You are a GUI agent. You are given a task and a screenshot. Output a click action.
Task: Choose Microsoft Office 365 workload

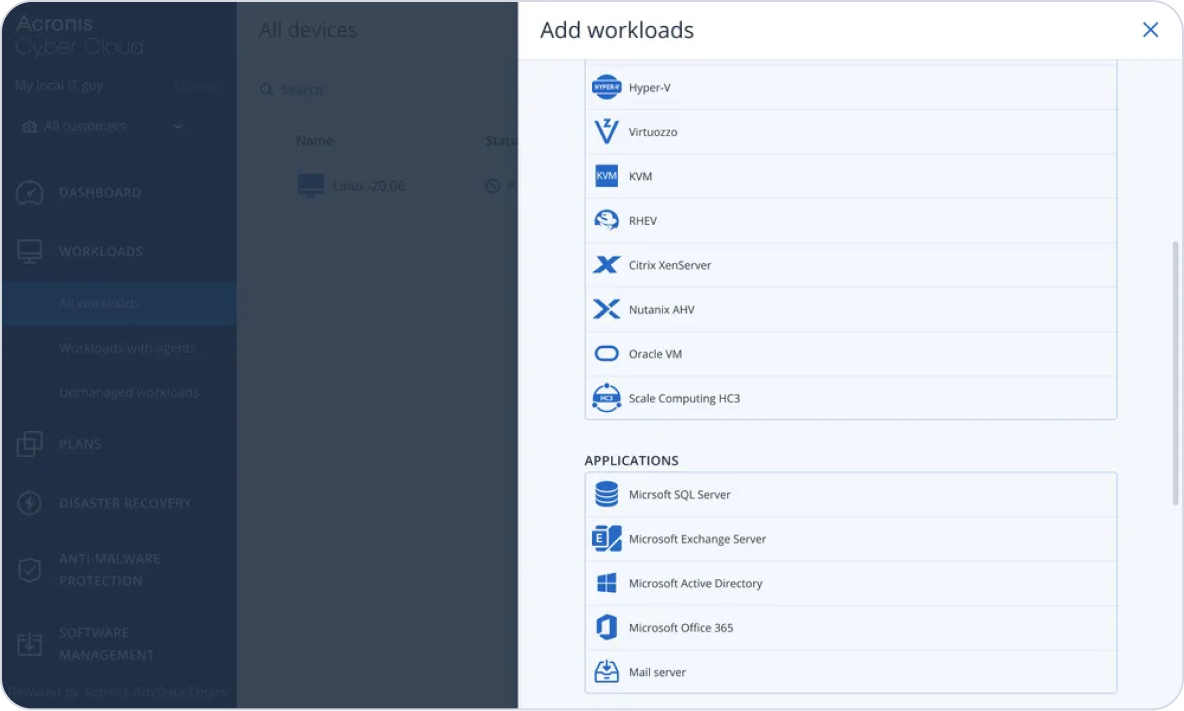click(x=680, y=628)
